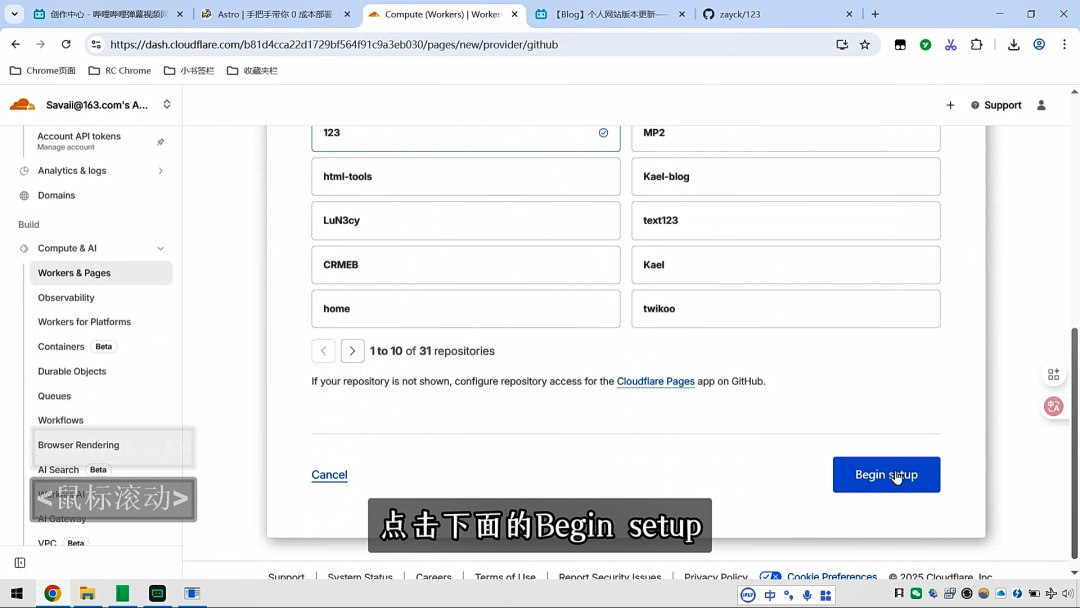This screenshot has width=1080, height=608.
Task: Reload the page with the refresh icon
Action: (66, 44)
